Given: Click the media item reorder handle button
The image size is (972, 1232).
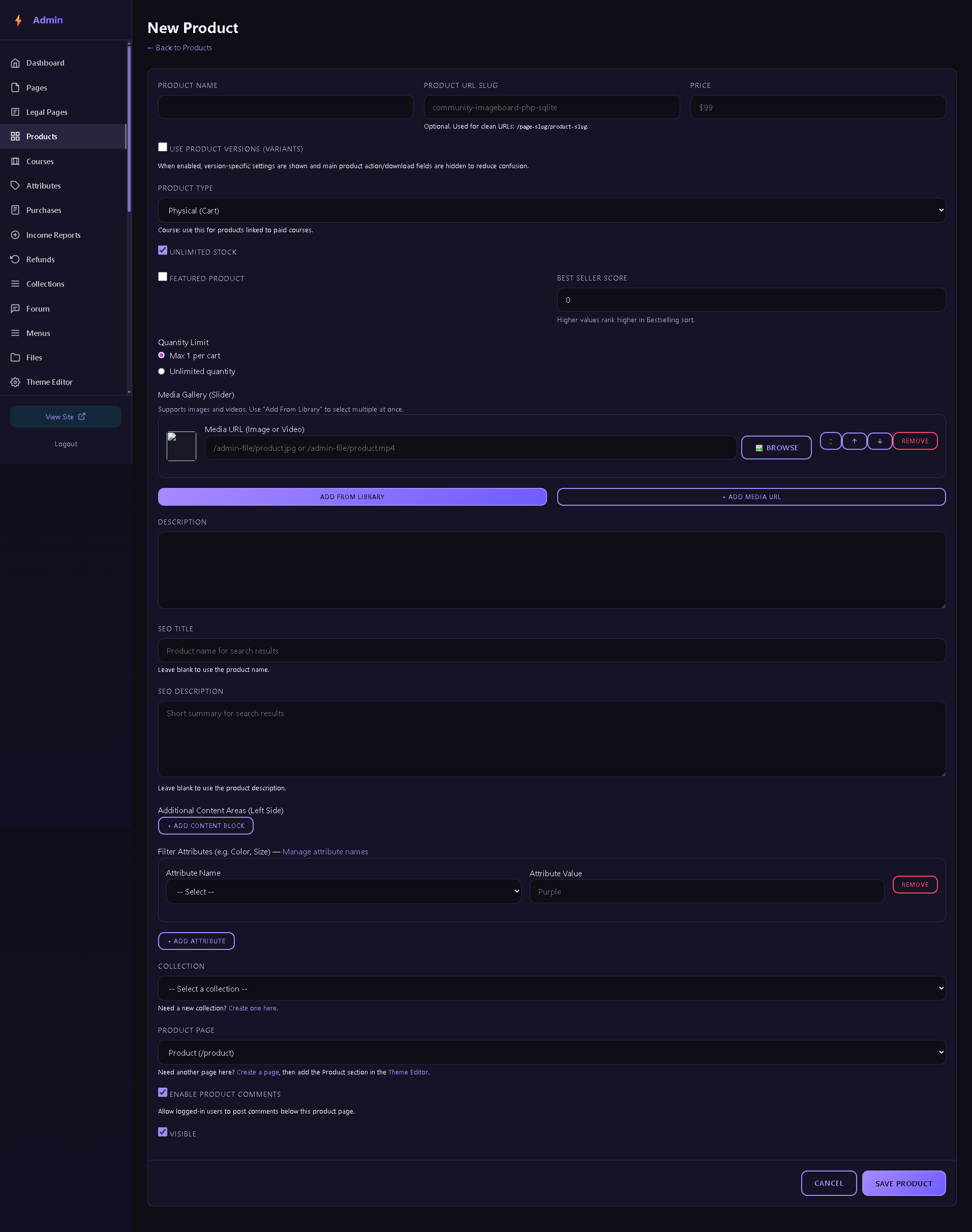Looking at the screenshot, I should point(830,441).
